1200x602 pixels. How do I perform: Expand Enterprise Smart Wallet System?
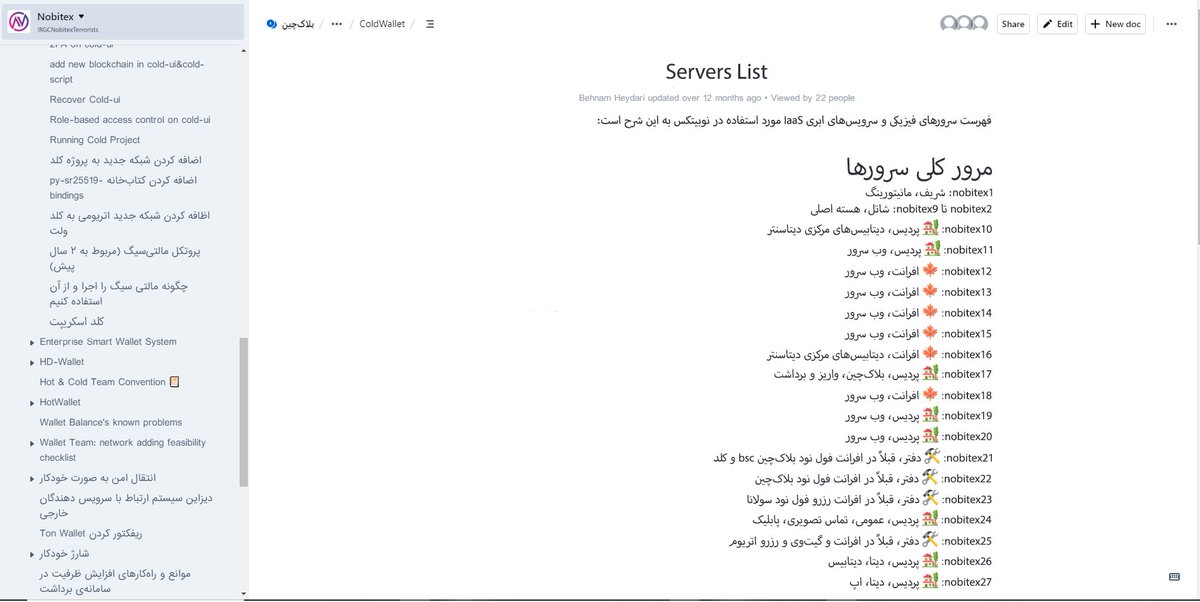(31, 342)
